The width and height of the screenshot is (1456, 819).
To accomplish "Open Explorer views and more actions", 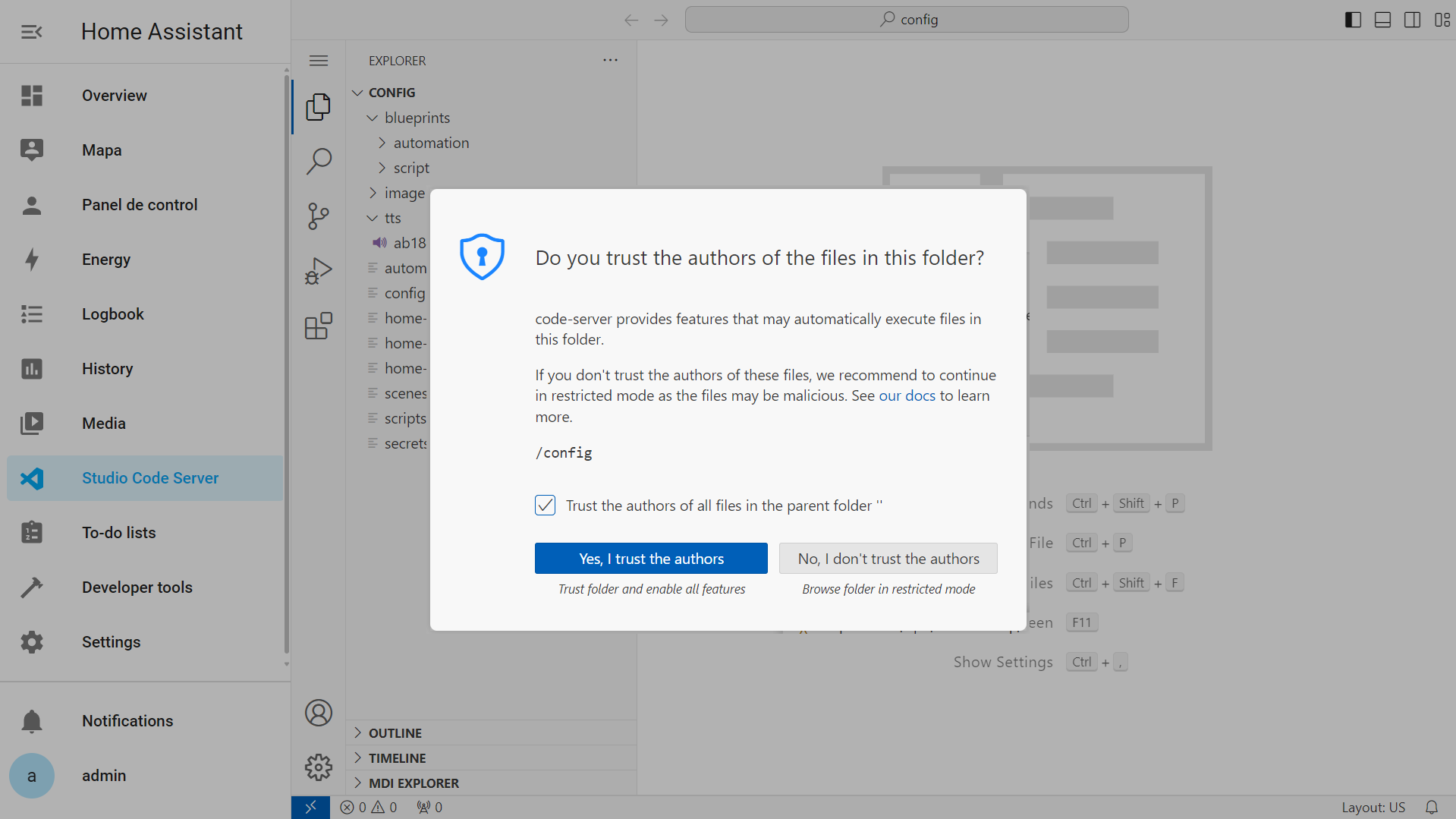I will coord(610,60).
